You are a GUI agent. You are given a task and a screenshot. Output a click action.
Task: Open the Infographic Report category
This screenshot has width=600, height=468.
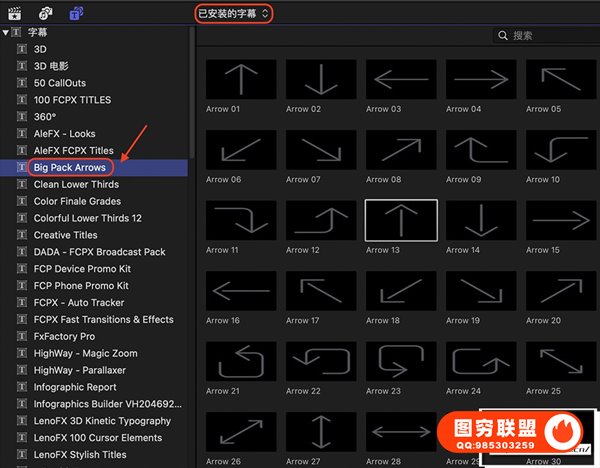point(75,387)
